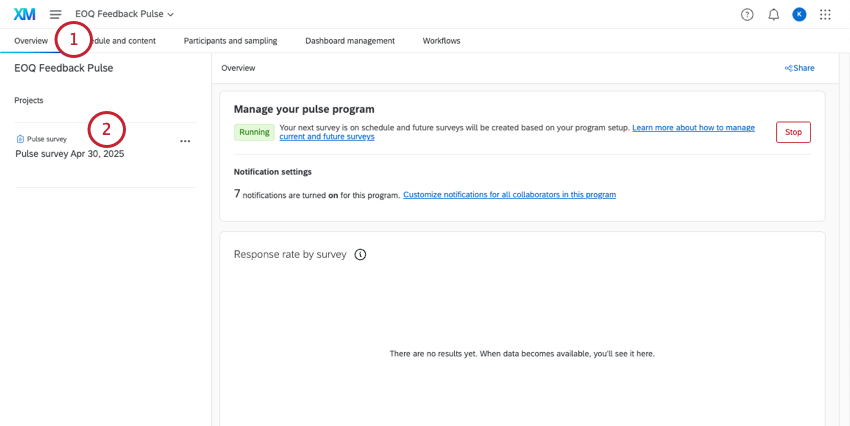Select Pulse survey Apr 30, 2025 project
Viewport: 850px width, 426px height.
pos(70,154)
